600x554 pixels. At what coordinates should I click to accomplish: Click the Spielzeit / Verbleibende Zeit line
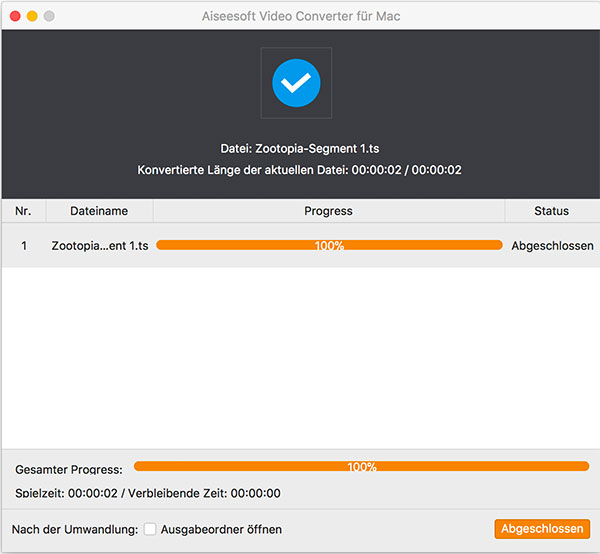click(148, 493)
